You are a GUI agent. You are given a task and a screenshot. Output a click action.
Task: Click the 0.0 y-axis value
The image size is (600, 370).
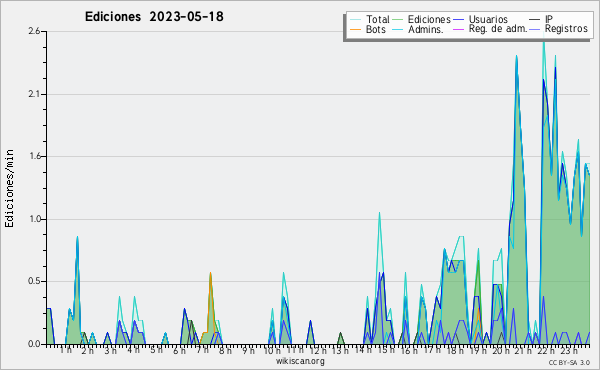tap(34, 344)
